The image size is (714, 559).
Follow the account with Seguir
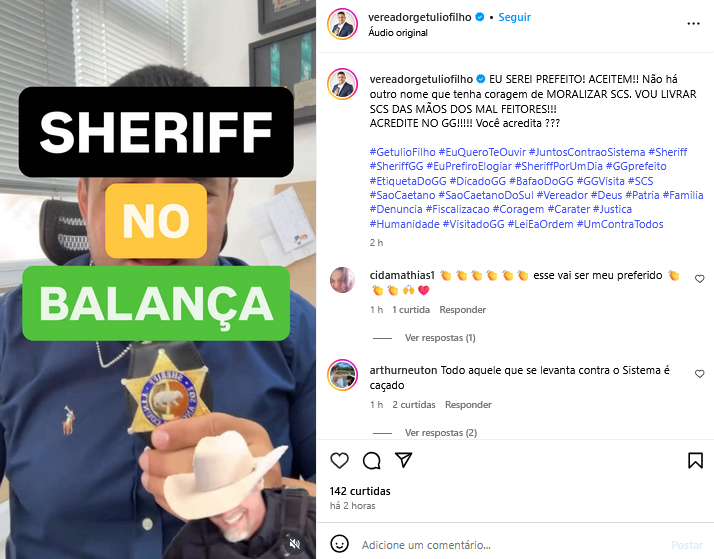(515, 17)
